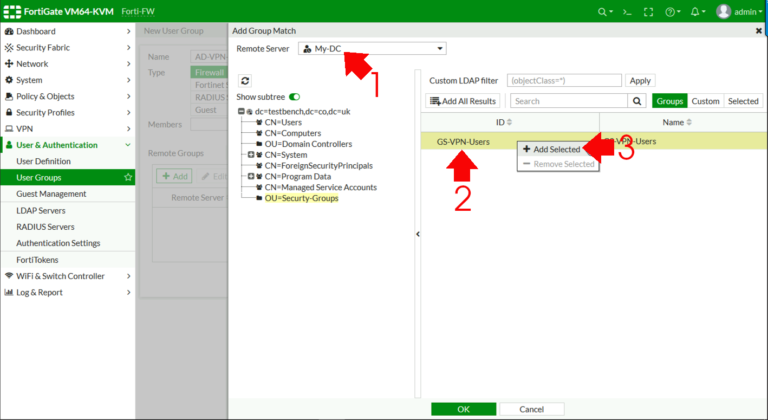The height and width of the screenshot is (420, 768).
Task: Click the search magnifier button
Action: tap(637, 101)
